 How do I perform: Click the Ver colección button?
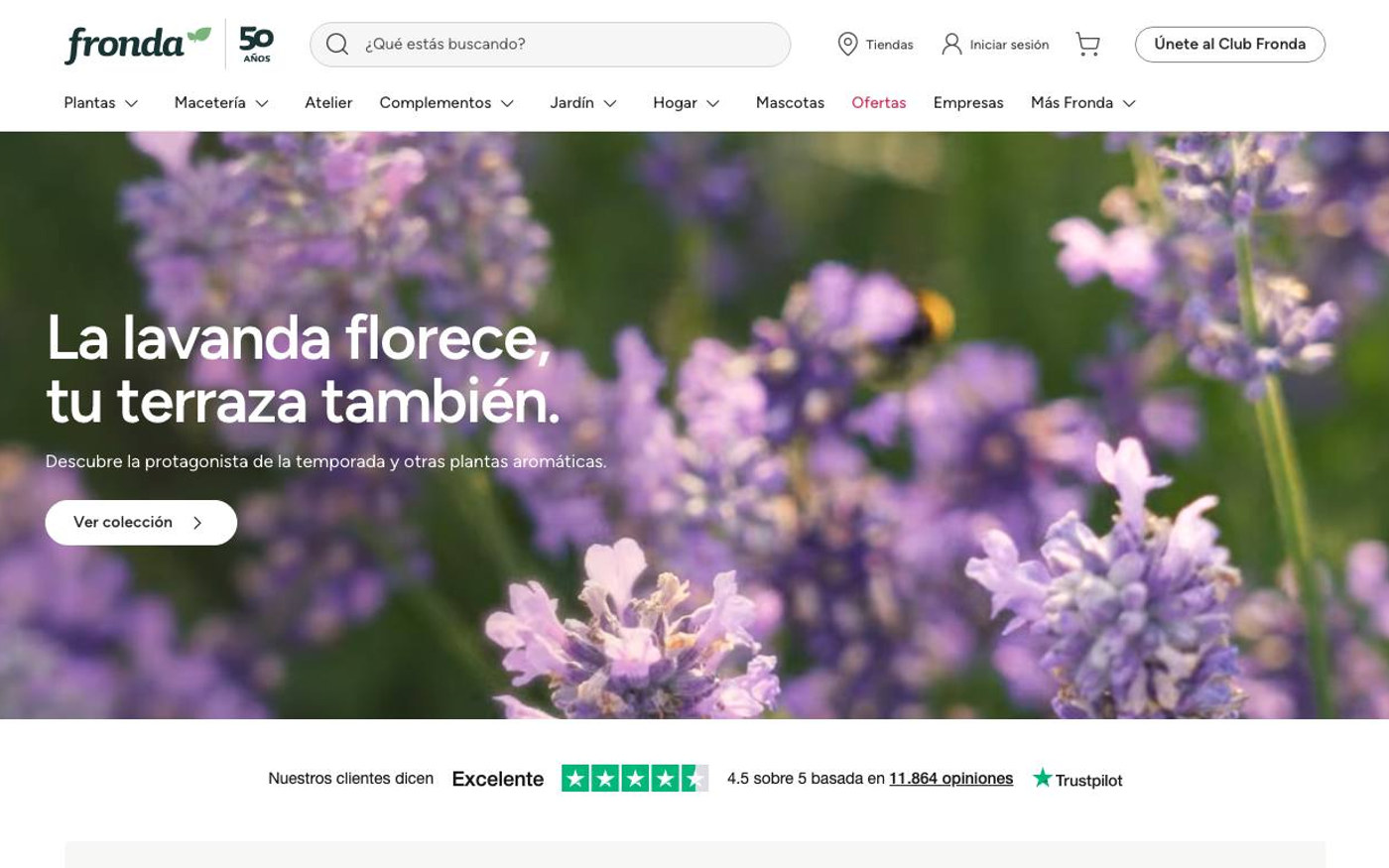pos(141,523)
